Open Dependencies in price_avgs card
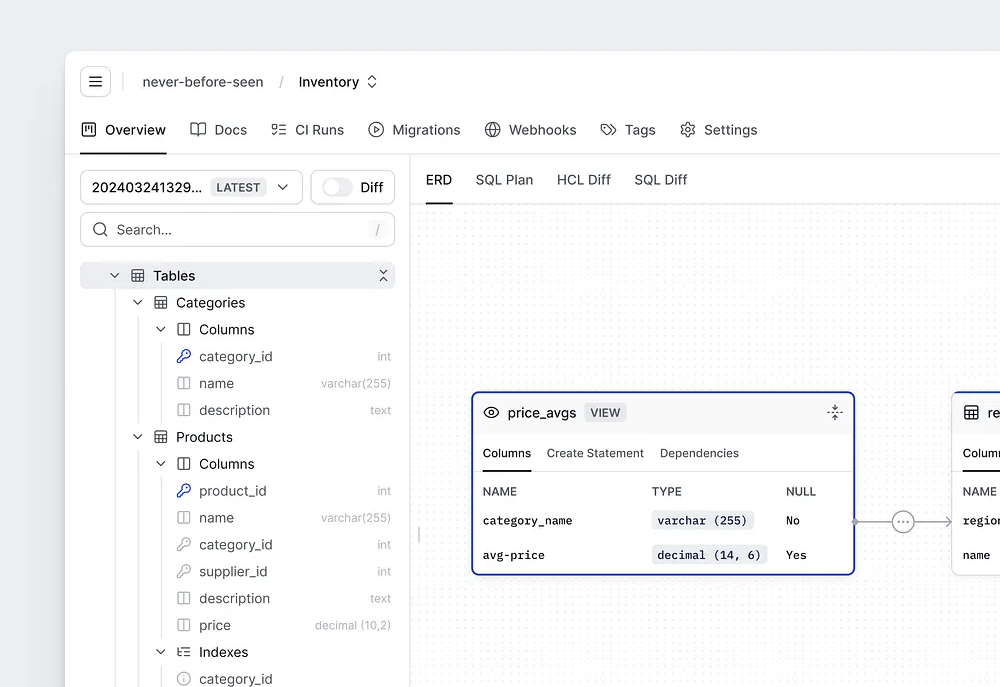The height and width of the screenshot is (687, 1000). 699,453
